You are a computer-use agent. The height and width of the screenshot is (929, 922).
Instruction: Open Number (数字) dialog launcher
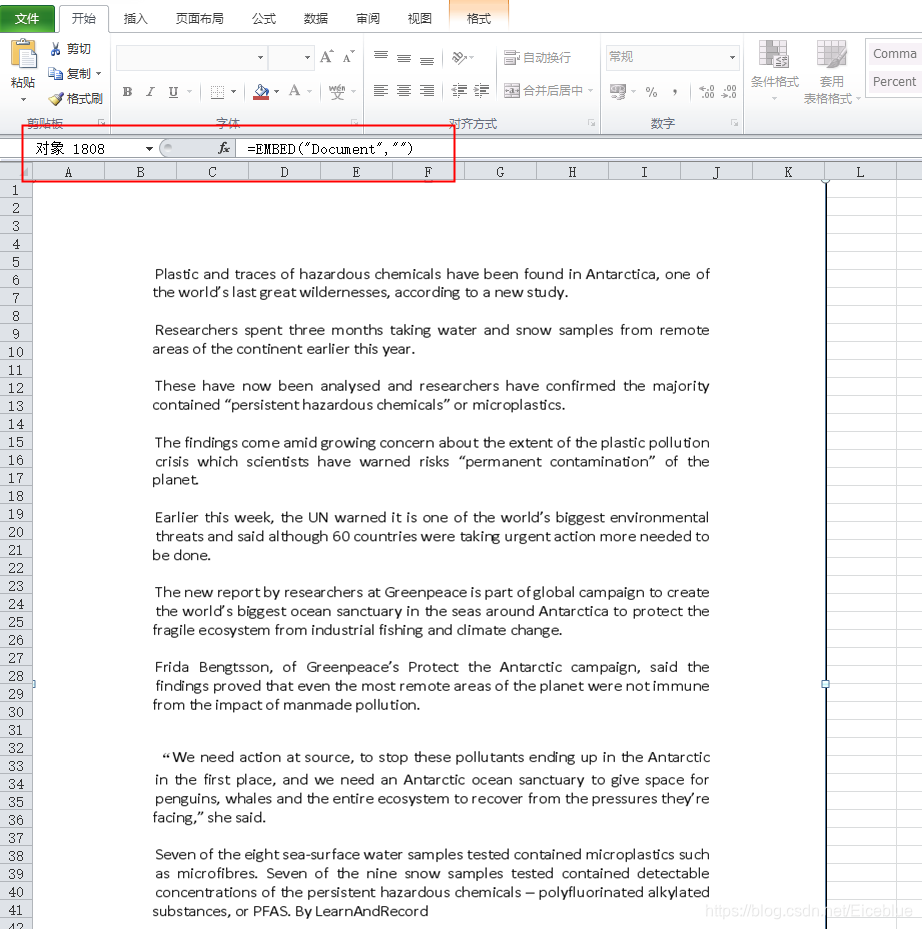click(734, 123)
